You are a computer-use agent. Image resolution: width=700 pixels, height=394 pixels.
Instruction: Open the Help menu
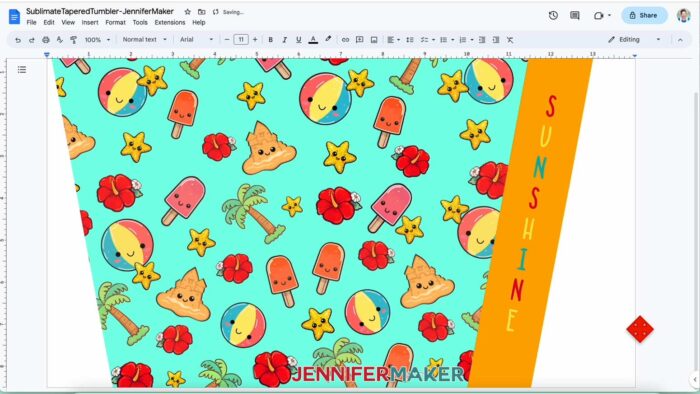pyautogui.click(x=199, y=22)
